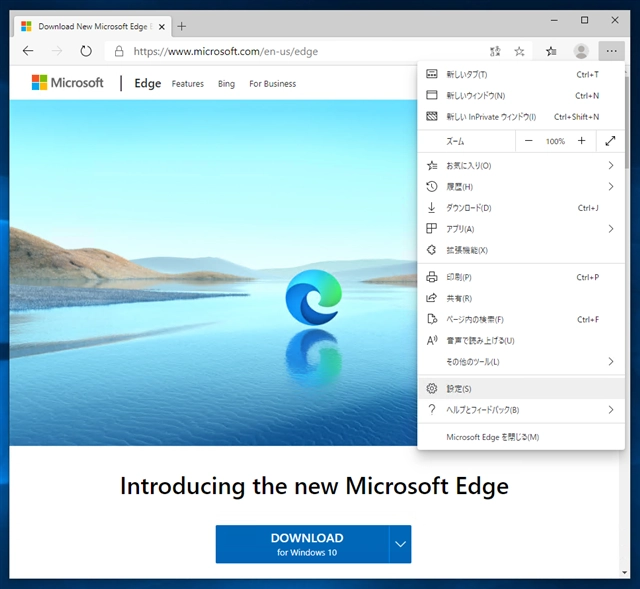Viewport: 640px width, 589px height.
Task: Click the Edge logo in hero image
Action: [313, 297]
